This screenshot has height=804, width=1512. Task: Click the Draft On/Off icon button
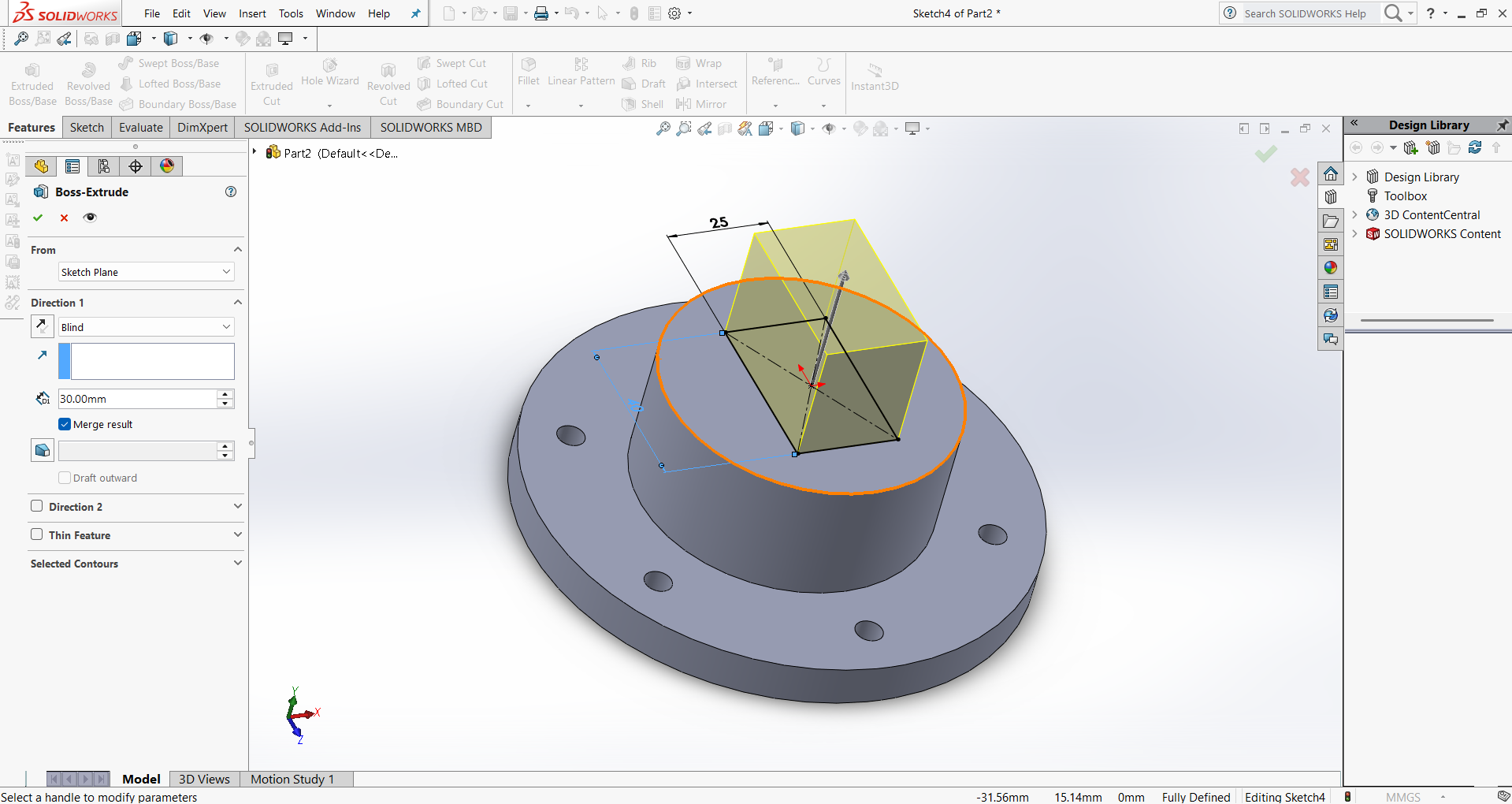(x=42, y=450)
